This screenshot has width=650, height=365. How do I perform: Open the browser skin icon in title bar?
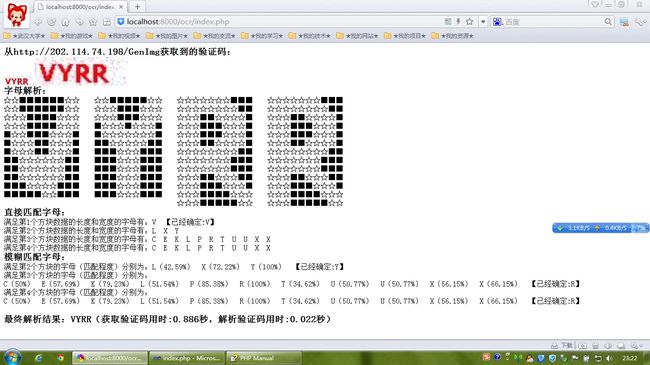coord(595,5)
